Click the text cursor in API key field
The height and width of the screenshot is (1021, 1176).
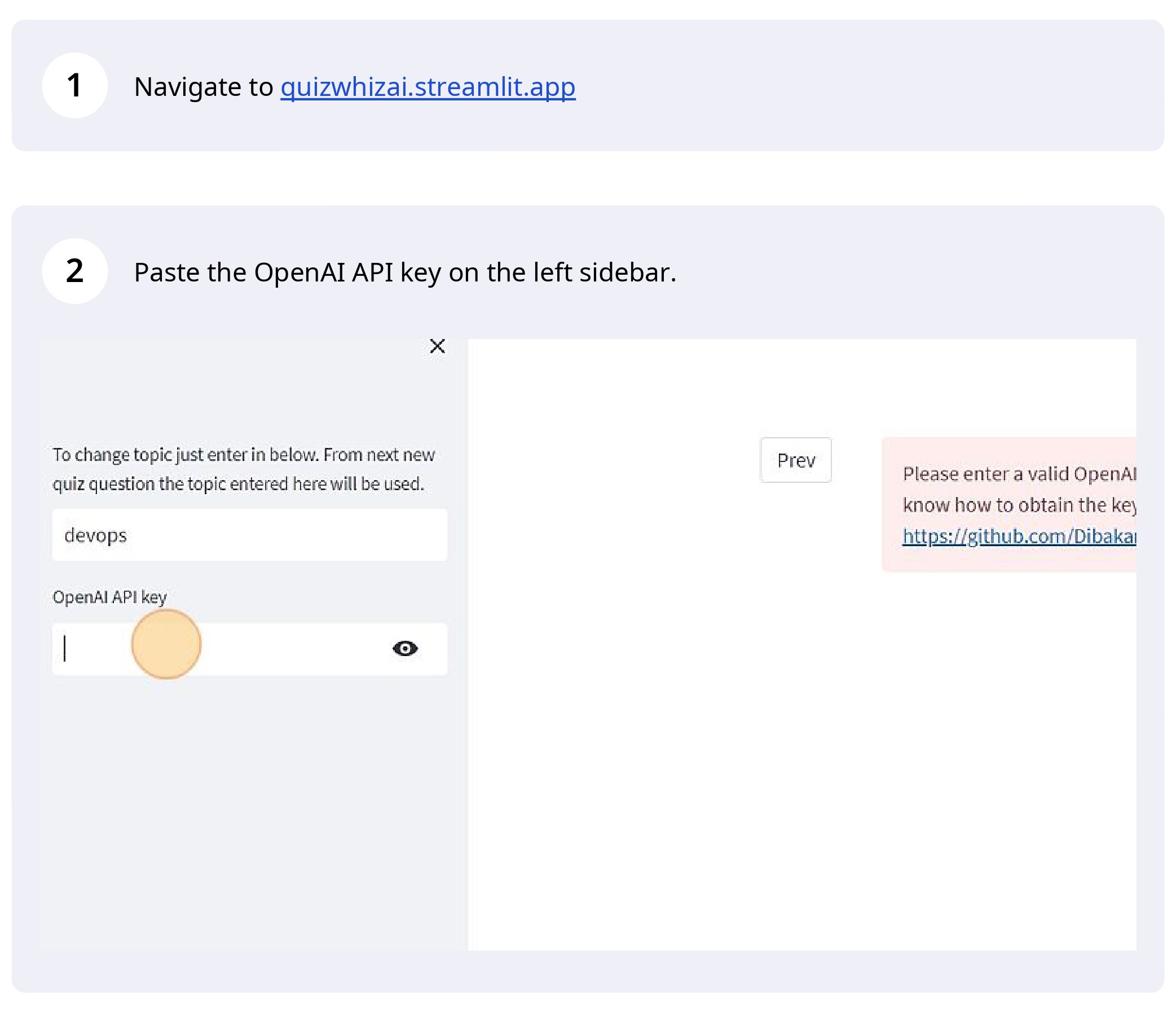(65, 648)
